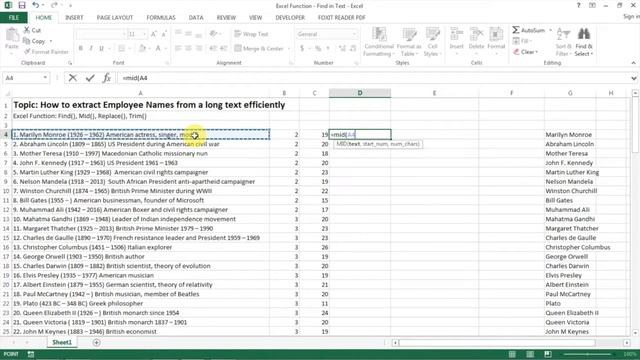Add a new sheet with plus icon

(96, 342)
